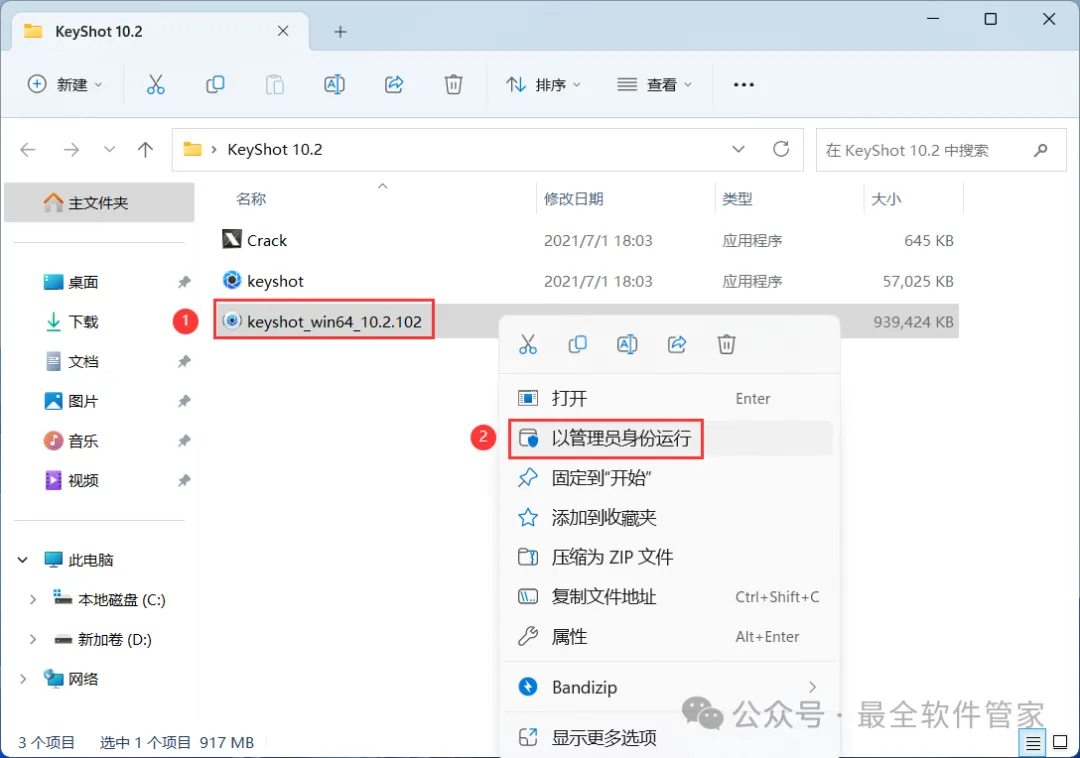Open a new tab with the plus button

pyautogui.click(x=340, y=32)
